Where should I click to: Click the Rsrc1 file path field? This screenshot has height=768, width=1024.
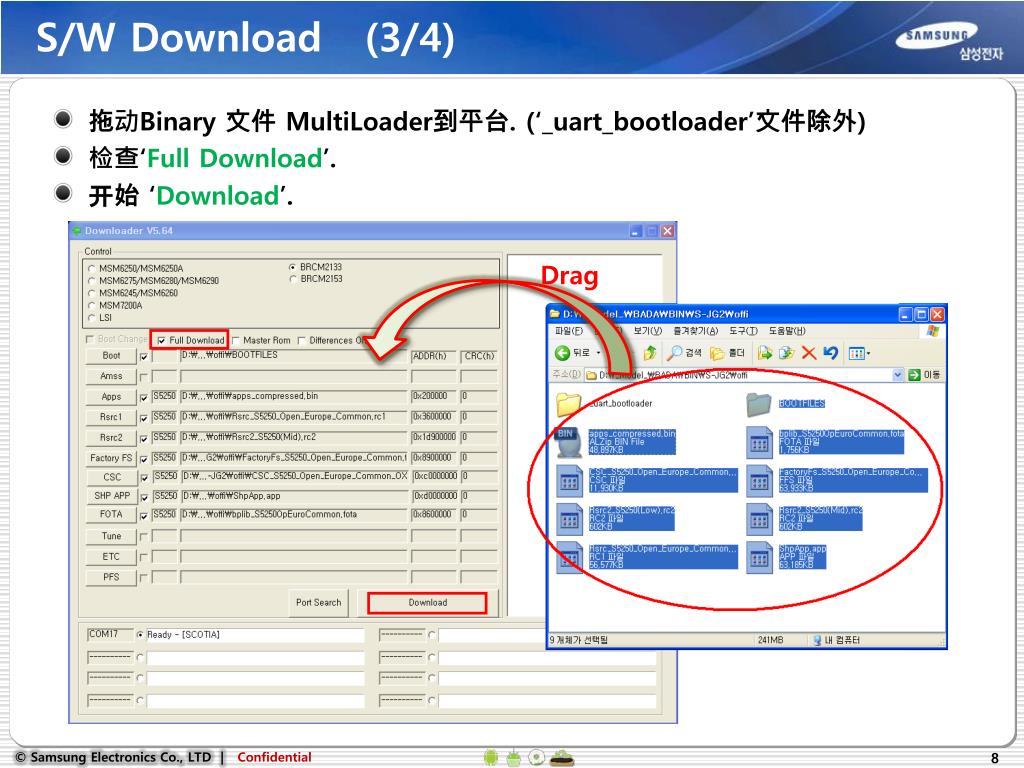pos(294,417)
